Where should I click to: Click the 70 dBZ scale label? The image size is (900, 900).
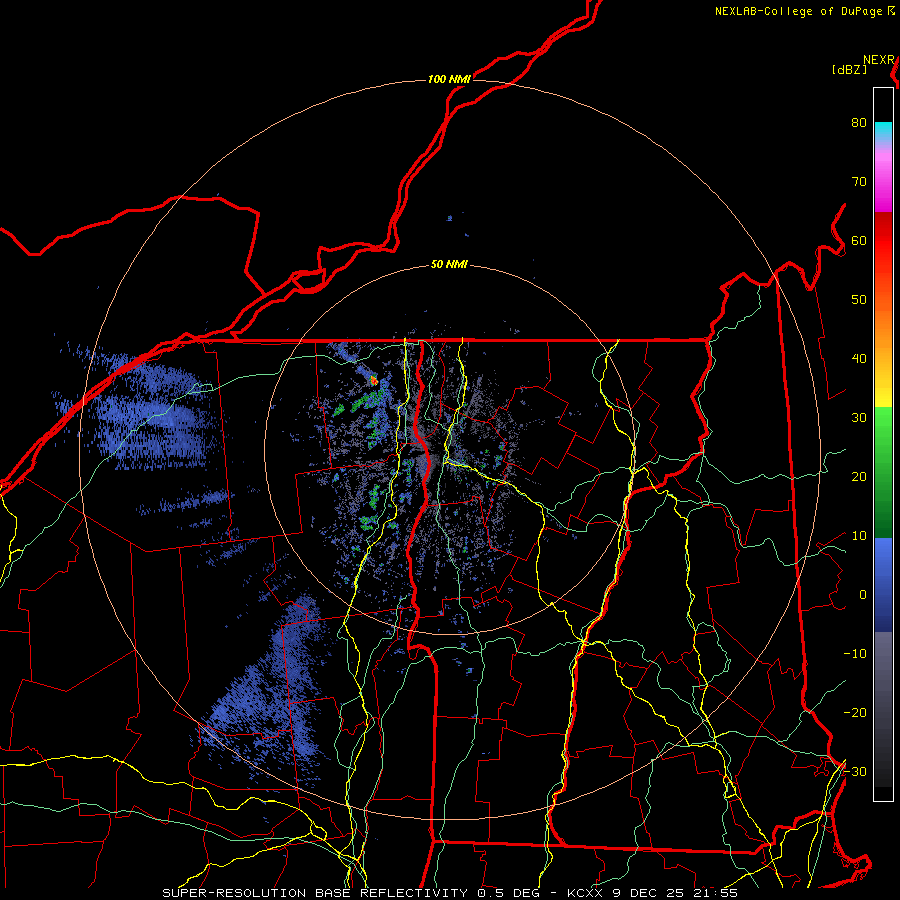click(x=859, y=181)
